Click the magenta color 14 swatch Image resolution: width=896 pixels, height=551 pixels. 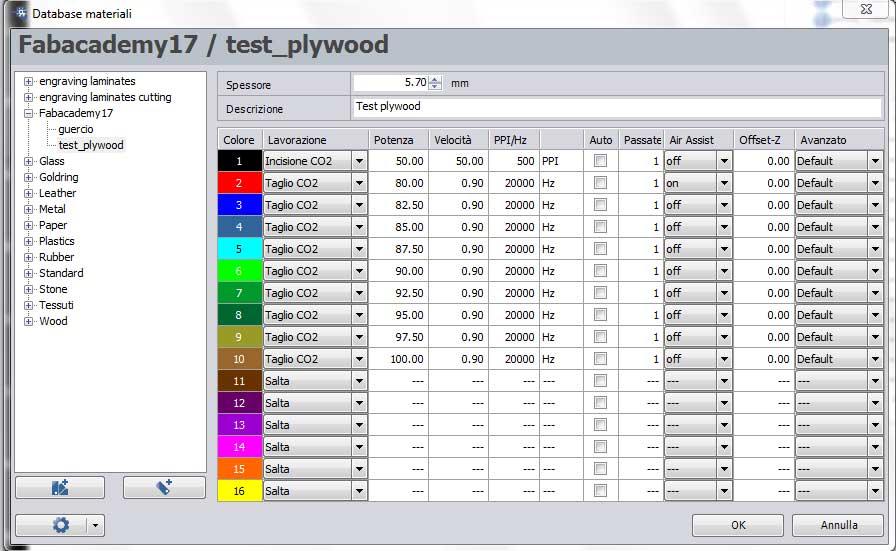click(x=239, y=447)
